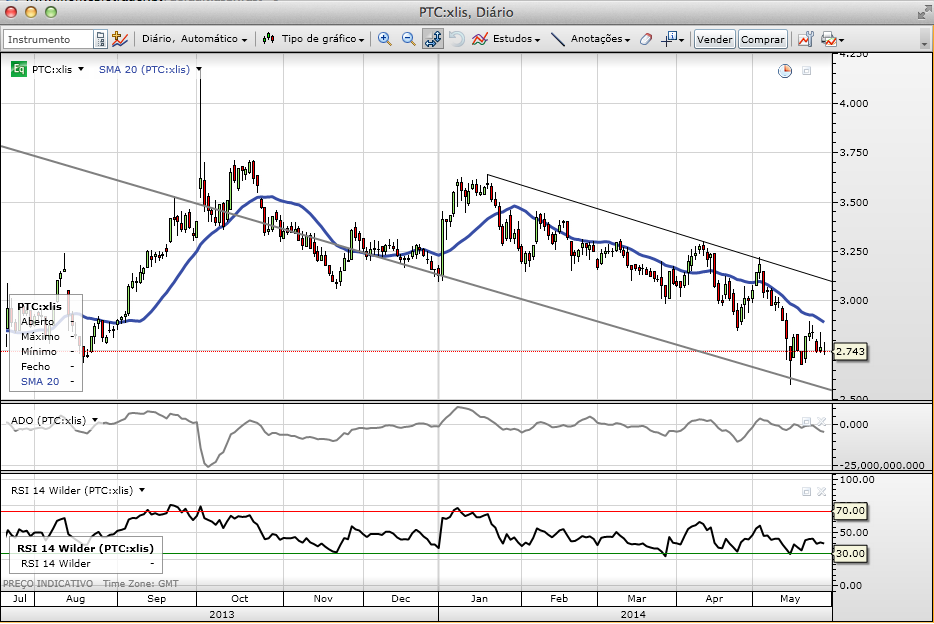Click the undo arrow icon in toolbar
The image size is (934, 624).
[457, 39]
